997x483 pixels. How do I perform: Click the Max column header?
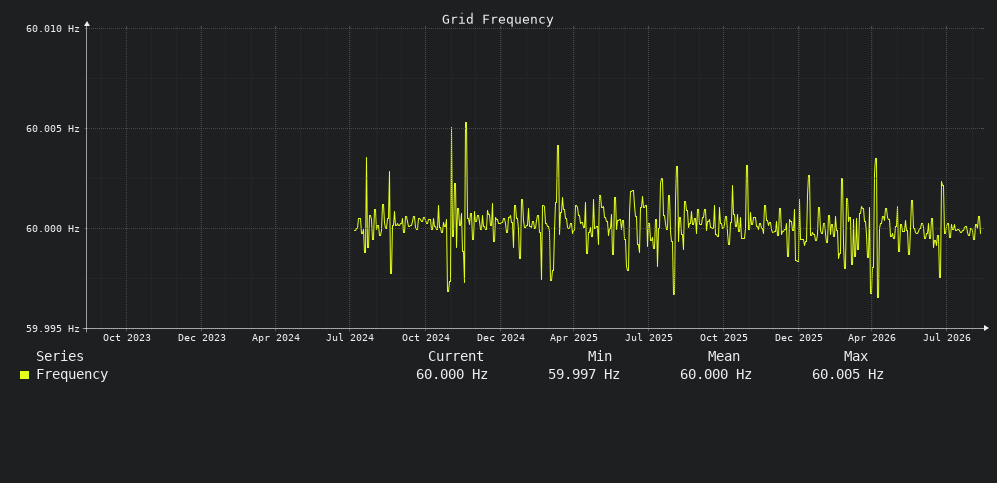(x=856, y=357)
